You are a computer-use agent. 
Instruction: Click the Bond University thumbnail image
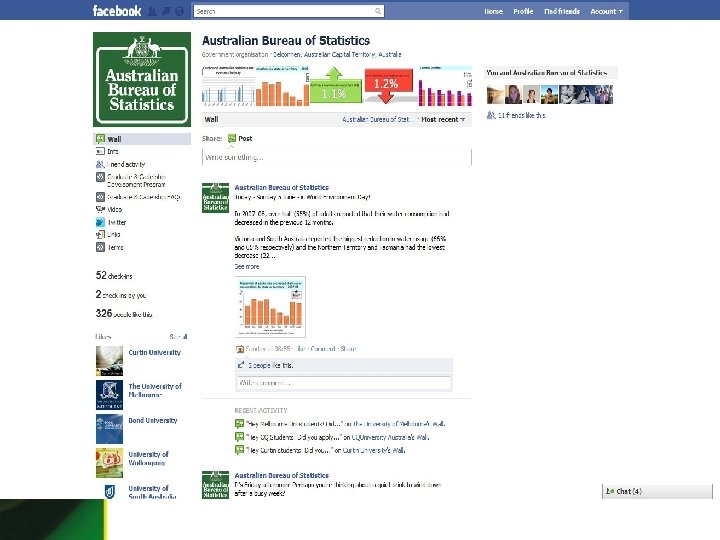click(109, 429)
